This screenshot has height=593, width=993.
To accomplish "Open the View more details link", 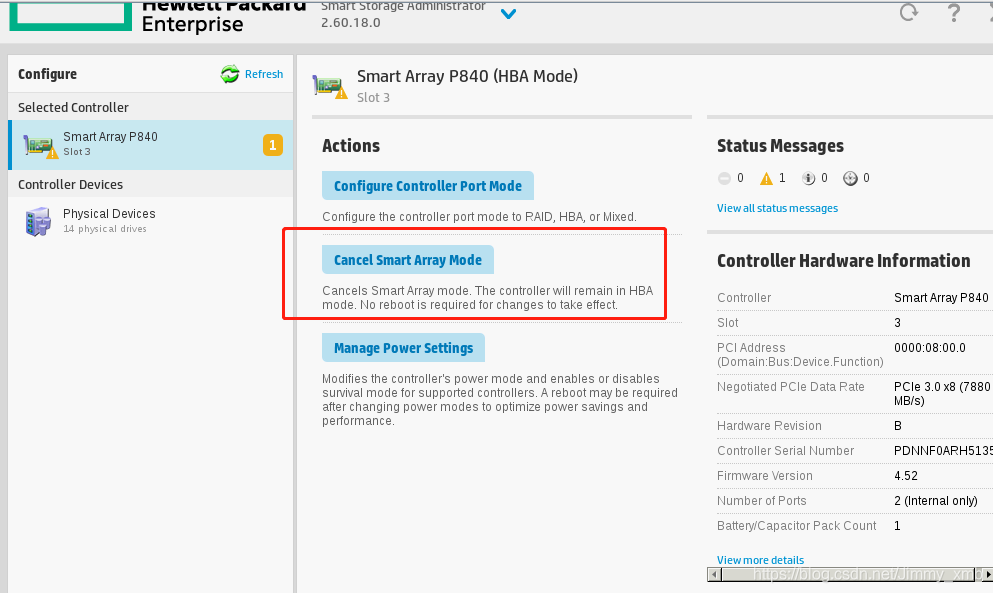I will pyautogui.click(x=760, y=560).
